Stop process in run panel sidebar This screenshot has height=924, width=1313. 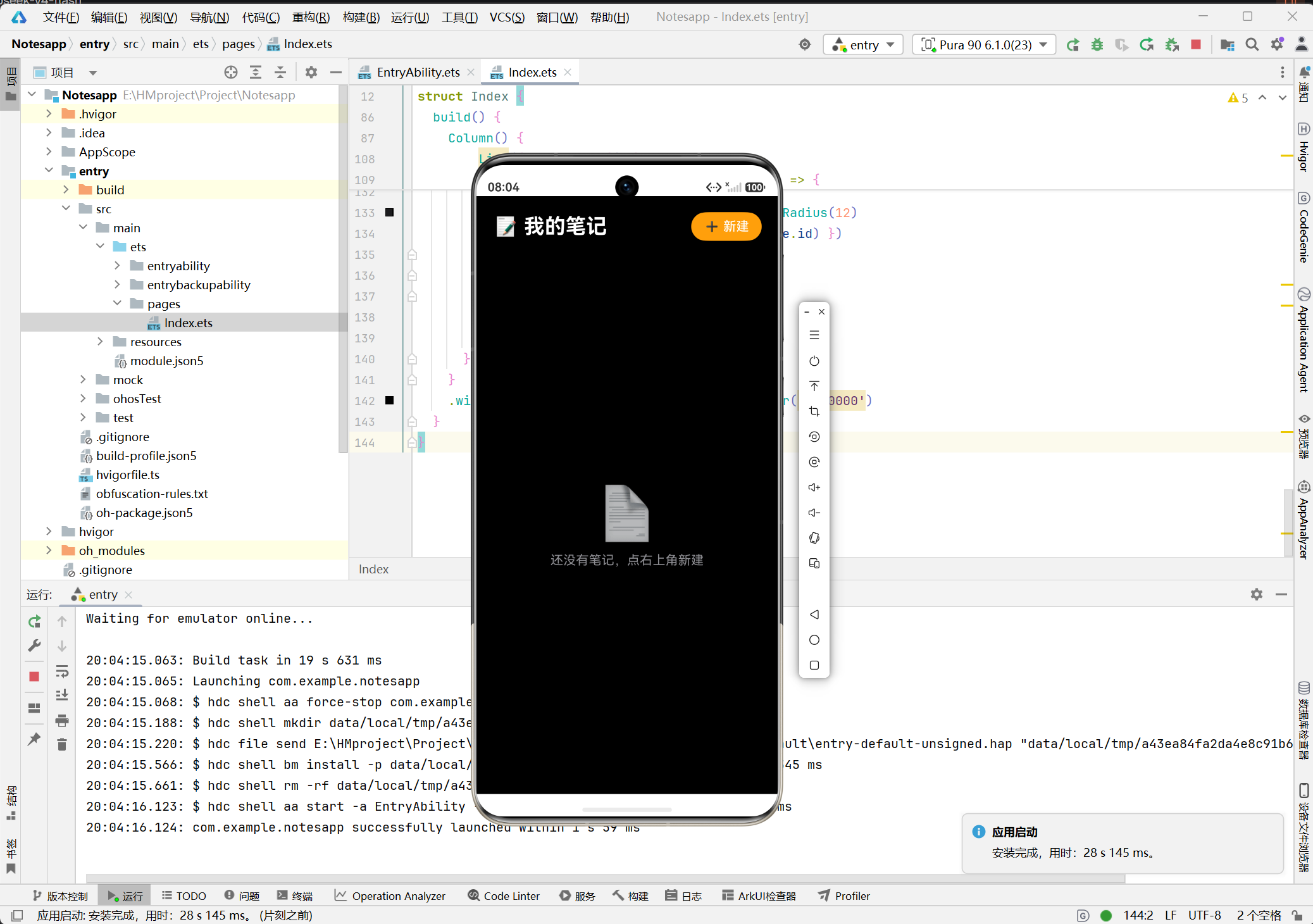tap(35, 677)
